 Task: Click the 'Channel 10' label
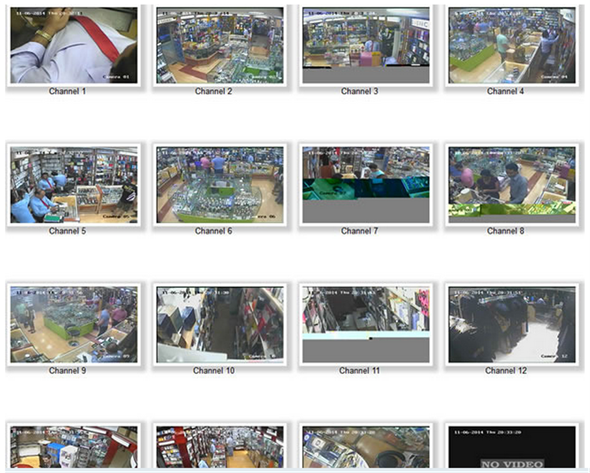pos(214,371)
